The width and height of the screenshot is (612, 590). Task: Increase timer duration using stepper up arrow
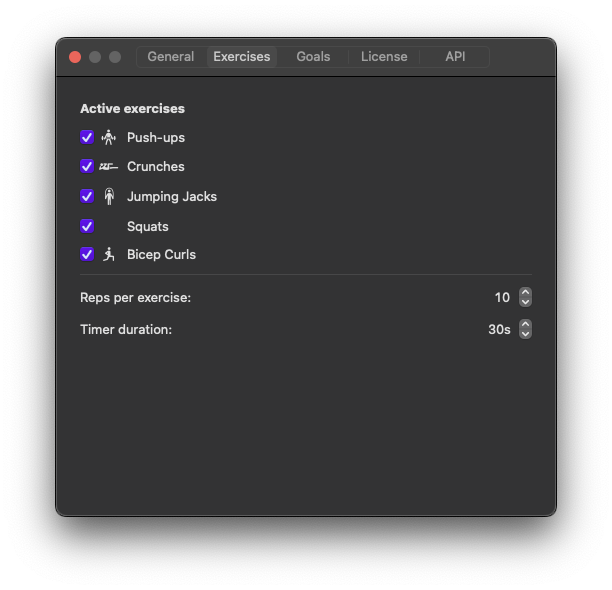tap(526, 325)
